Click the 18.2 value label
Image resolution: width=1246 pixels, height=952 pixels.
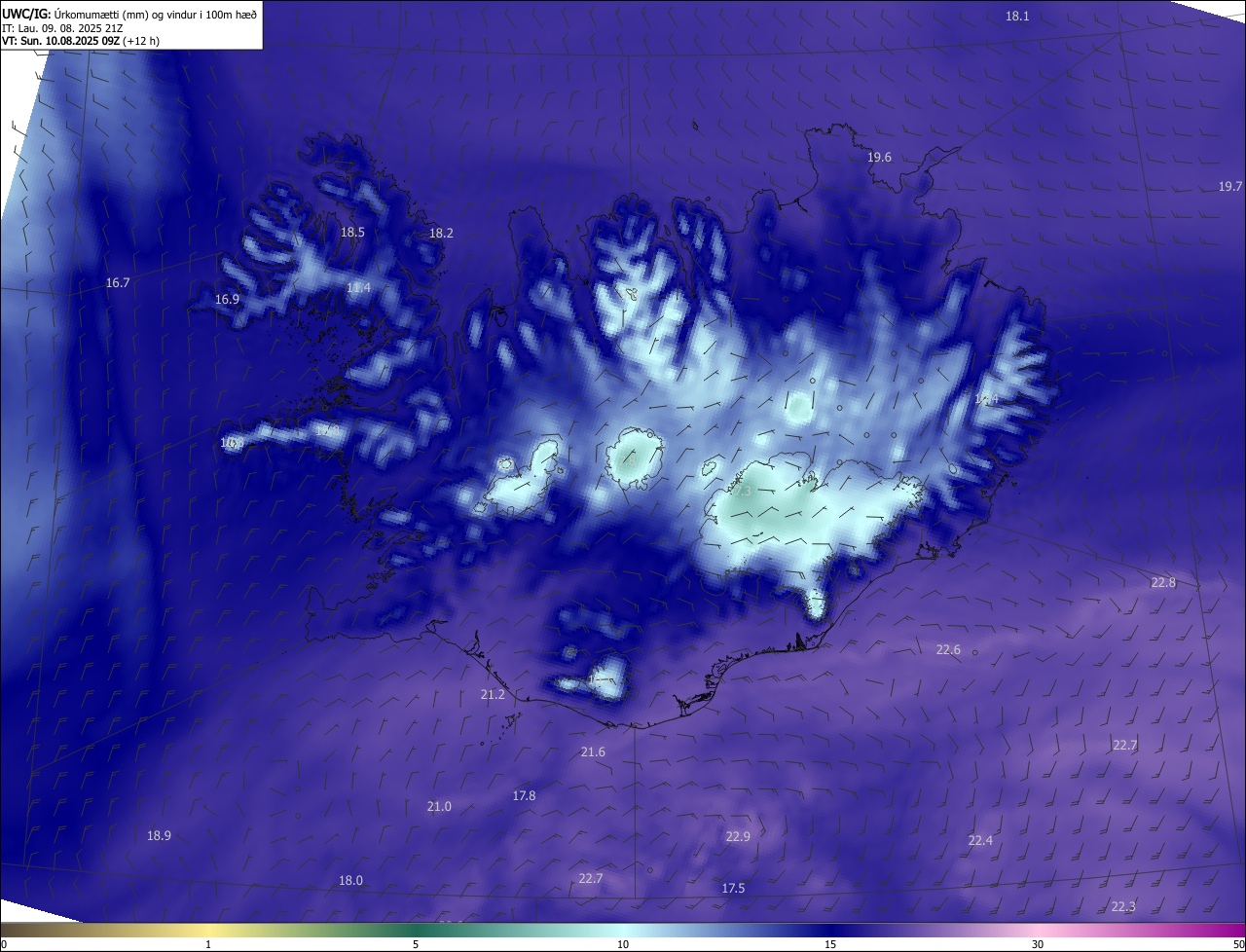[441, 234]
